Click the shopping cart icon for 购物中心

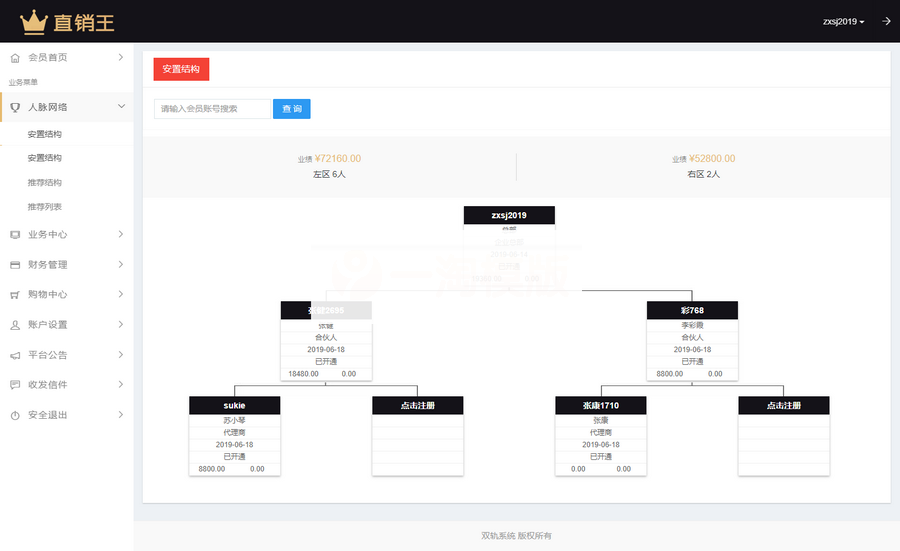click(x=15, y=295)
